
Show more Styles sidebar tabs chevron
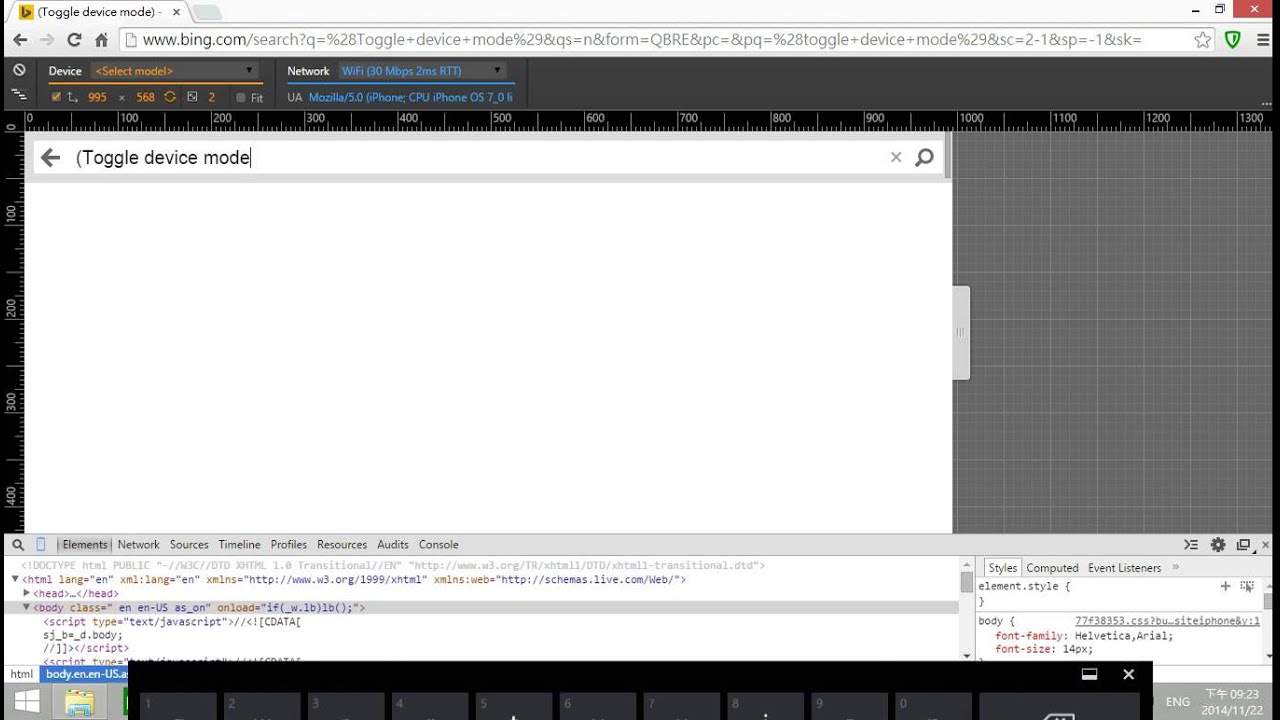pos(1176,567)
